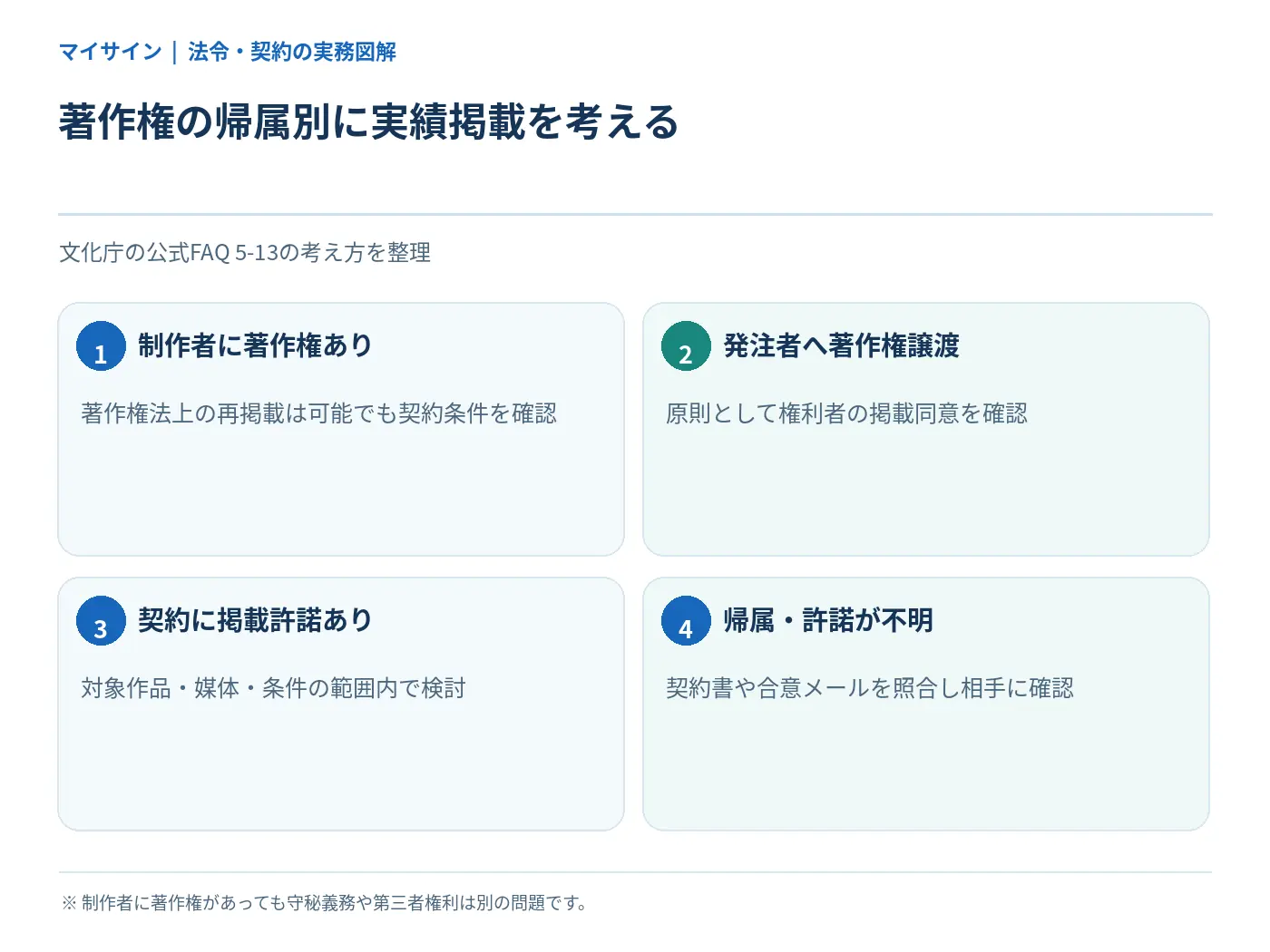Image resolution: width=1270 pixels, height=952 pixels.
Task: Click the footnote starting with ※ 制作者に著作権があっても
Action: 325,903
